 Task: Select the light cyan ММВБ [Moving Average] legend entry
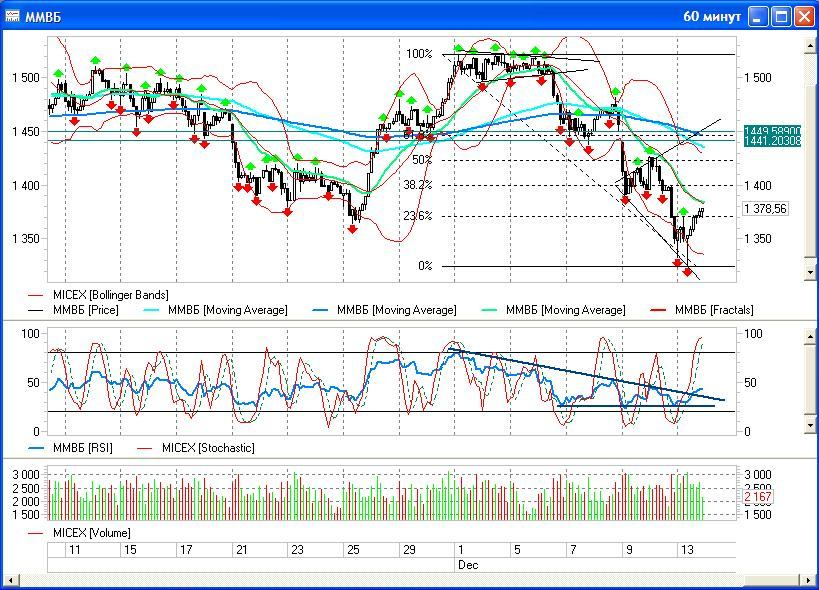point(215,310)
